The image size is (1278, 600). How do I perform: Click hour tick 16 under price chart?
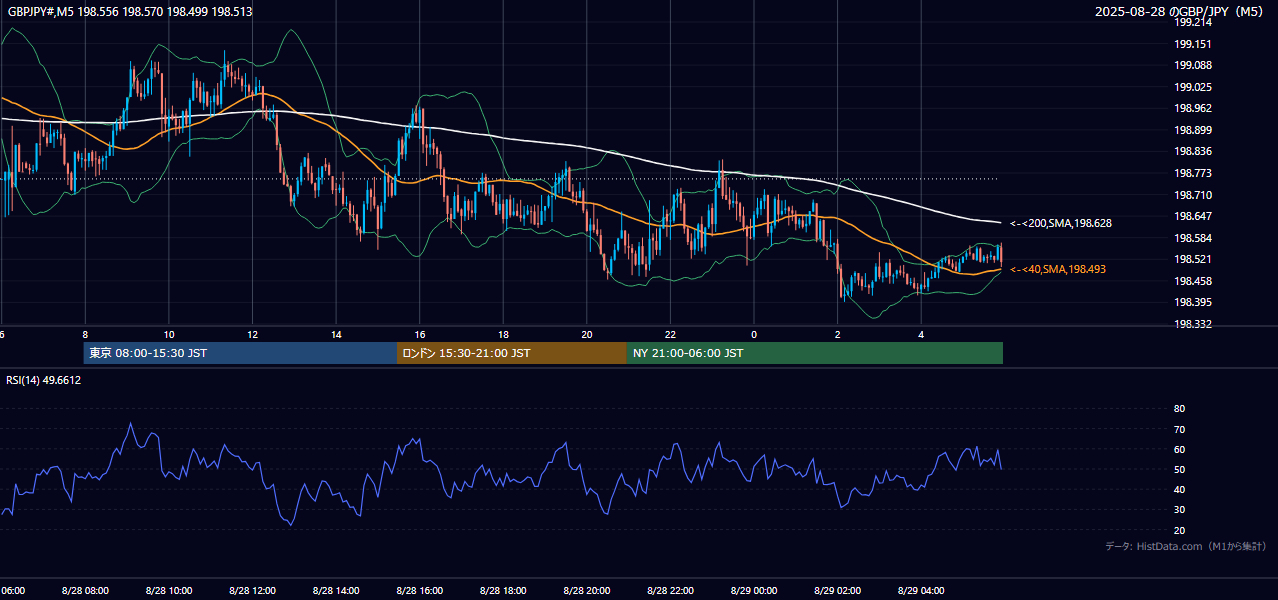tap(420, 334)
